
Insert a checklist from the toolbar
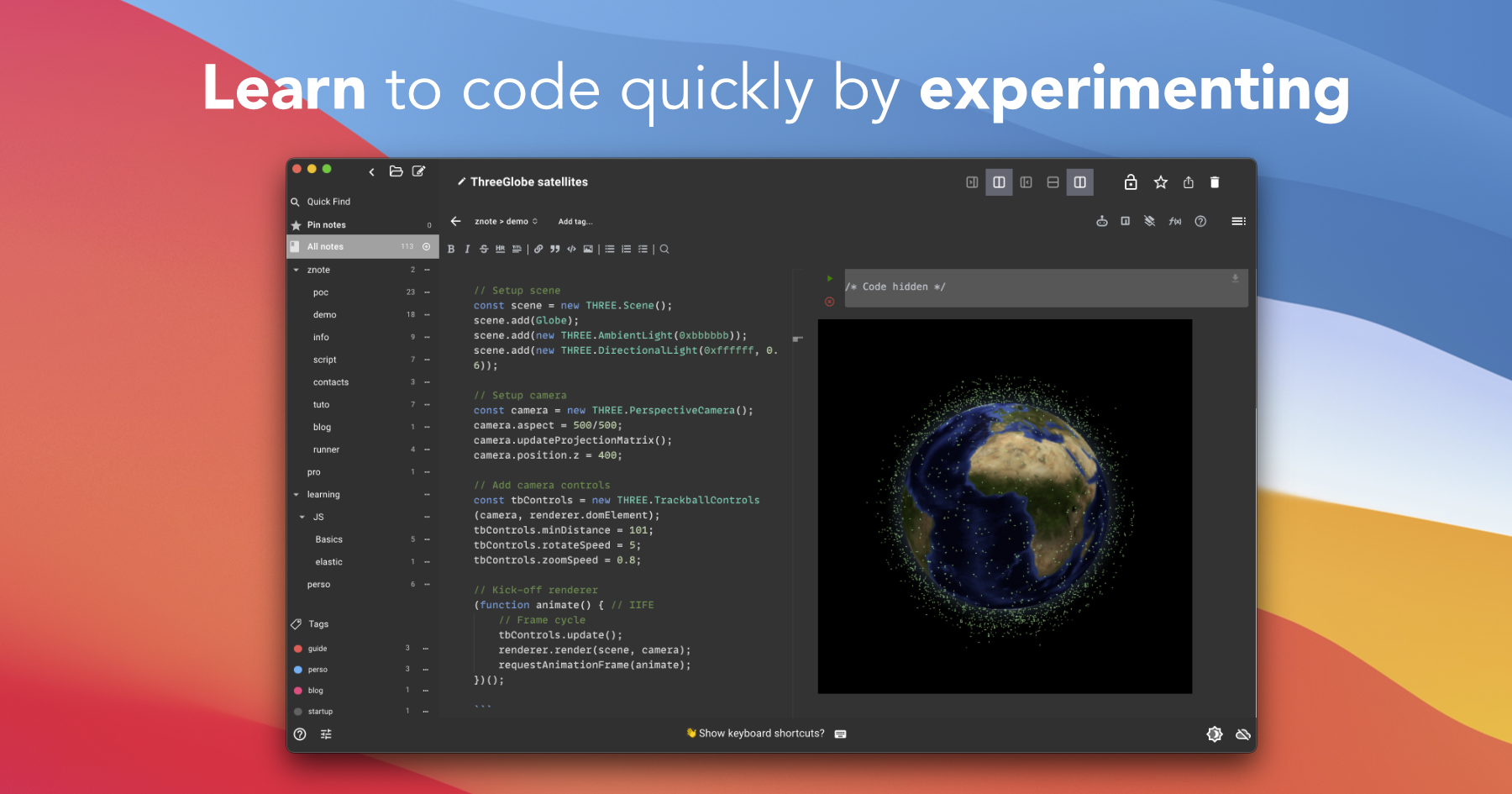(x=643, y=249)
